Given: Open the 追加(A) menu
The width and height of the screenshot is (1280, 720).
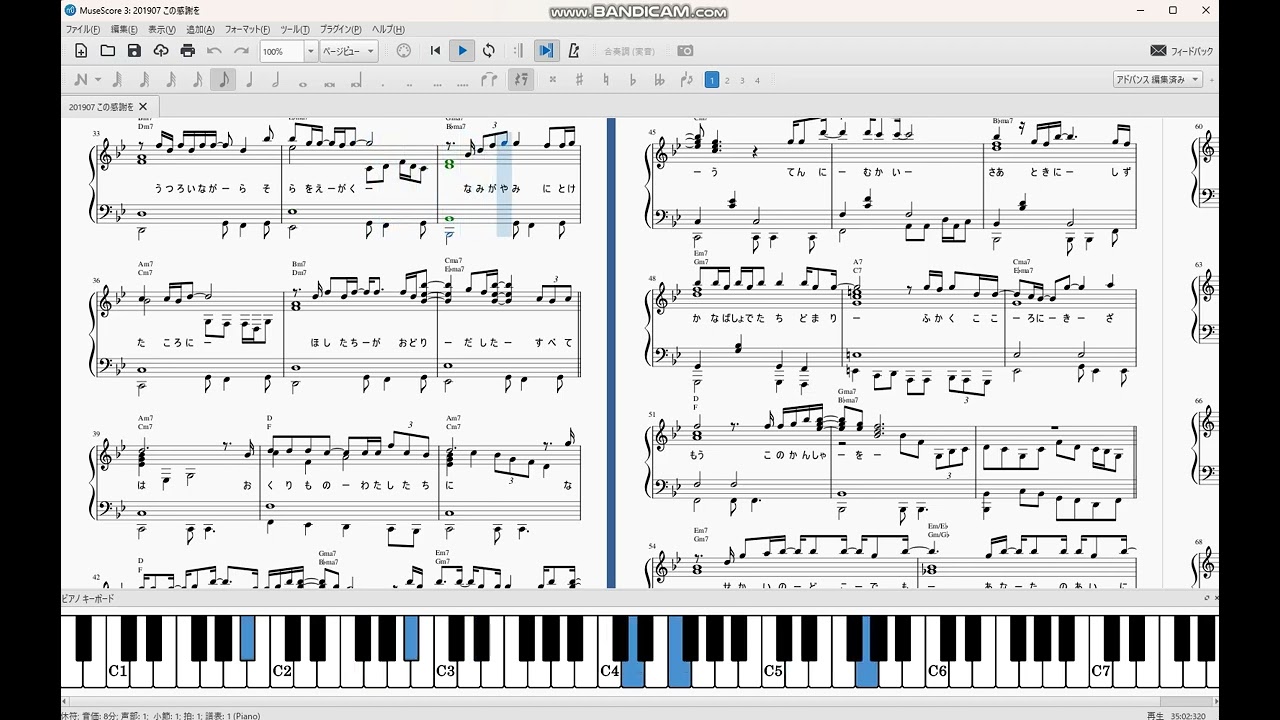Looking at the screenshot, I should pos(199,30).
